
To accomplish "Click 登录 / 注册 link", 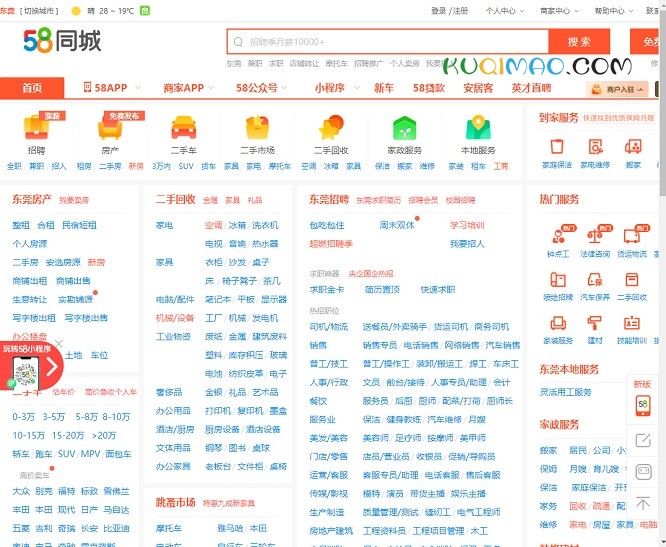I will pyautogui.click(x=449, y=11).
